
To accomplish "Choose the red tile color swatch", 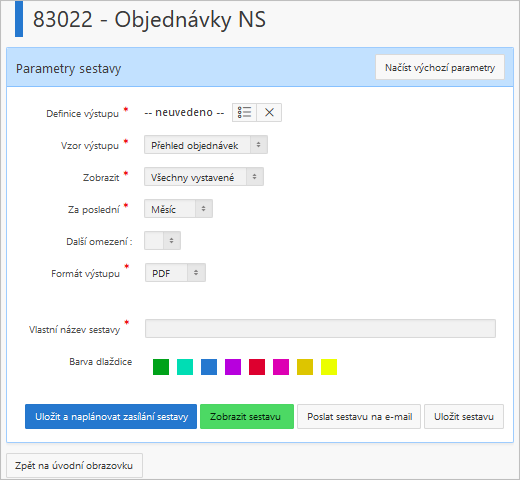I will pos(257,367).
